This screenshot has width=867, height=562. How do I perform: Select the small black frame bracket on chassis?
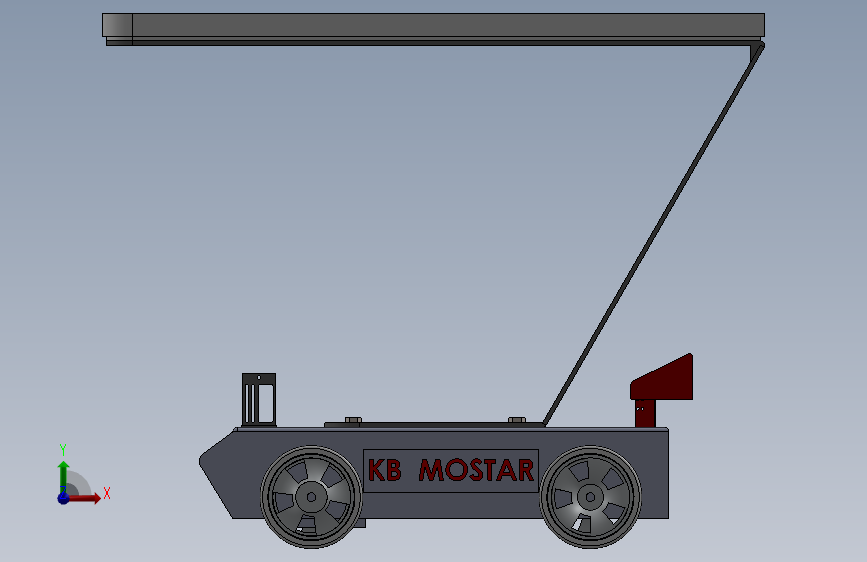click(x=259, y=399)
